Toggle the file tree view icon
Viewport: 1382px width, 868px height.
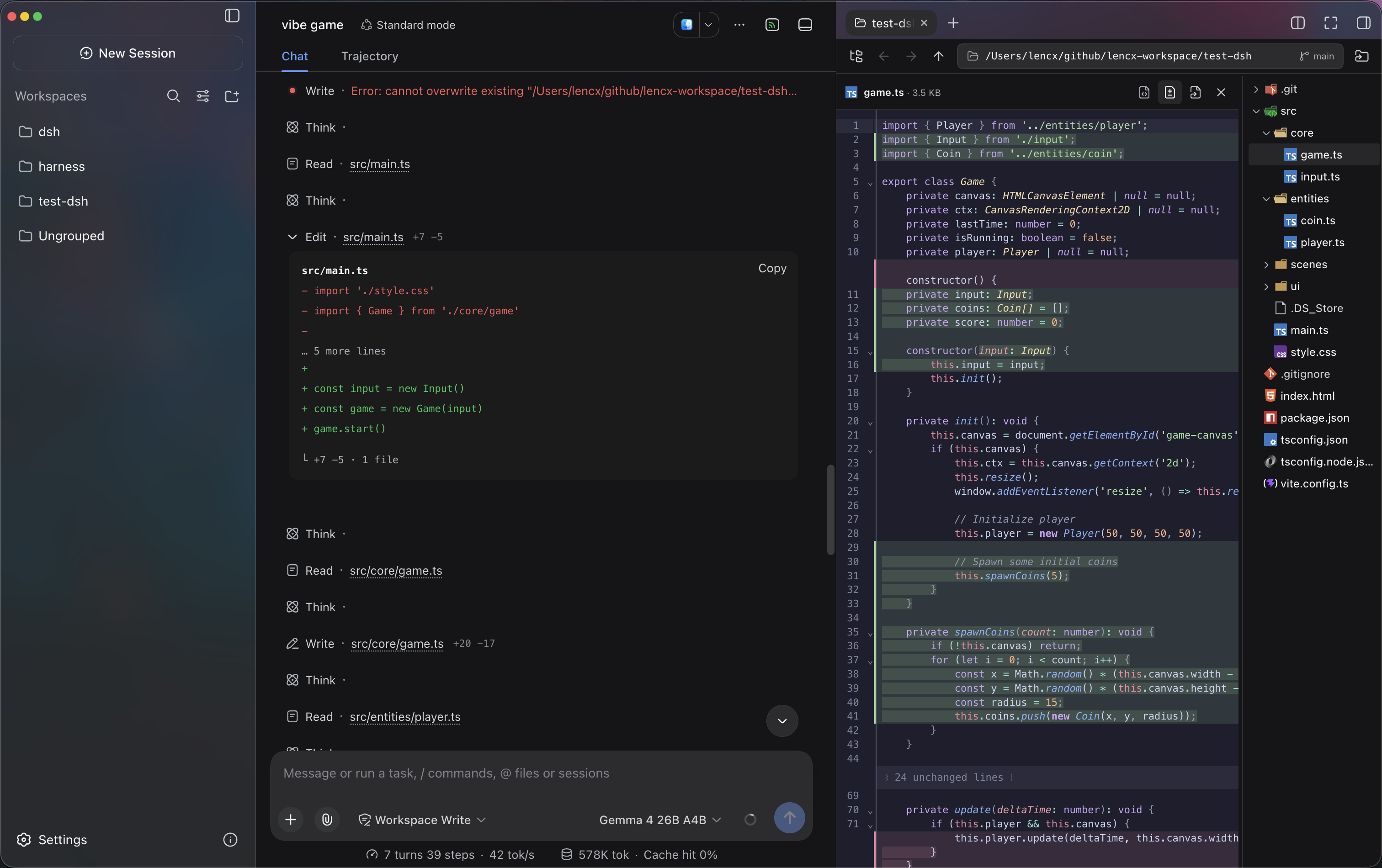[856, 56]
